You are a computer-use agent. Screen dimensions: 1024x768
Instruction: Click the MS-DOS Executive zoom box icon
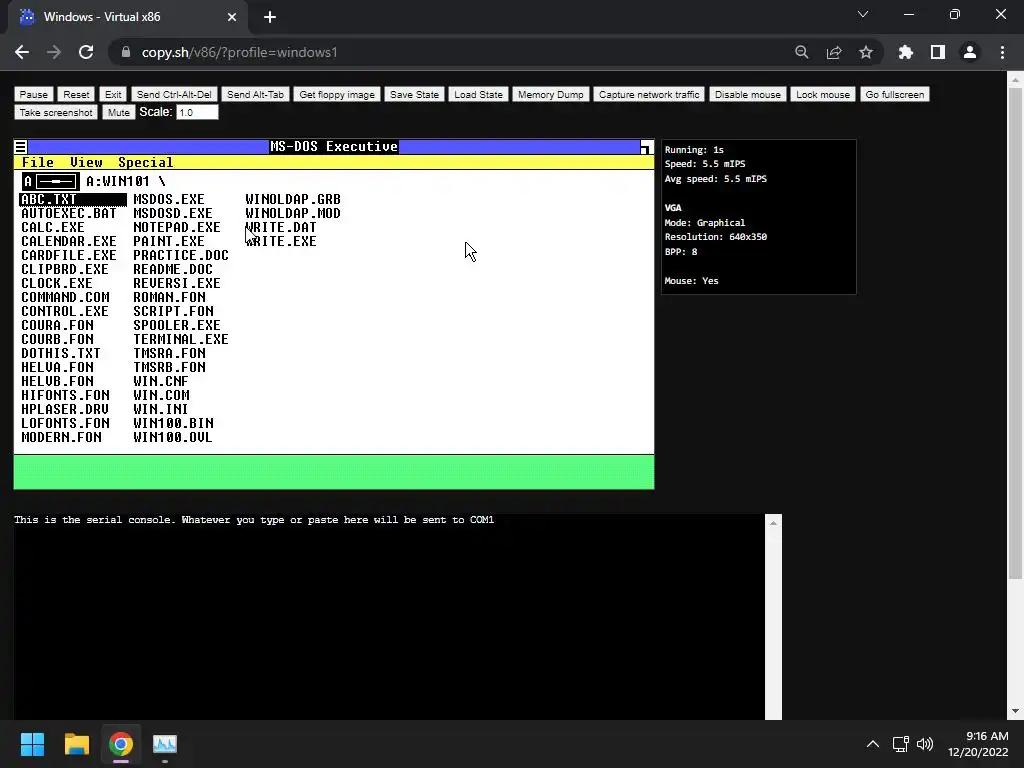647,147
